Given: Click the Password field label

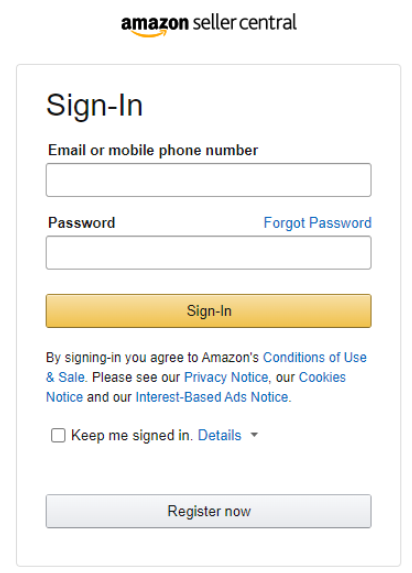Looking at the screenshot, I should [x=82, y=223].
